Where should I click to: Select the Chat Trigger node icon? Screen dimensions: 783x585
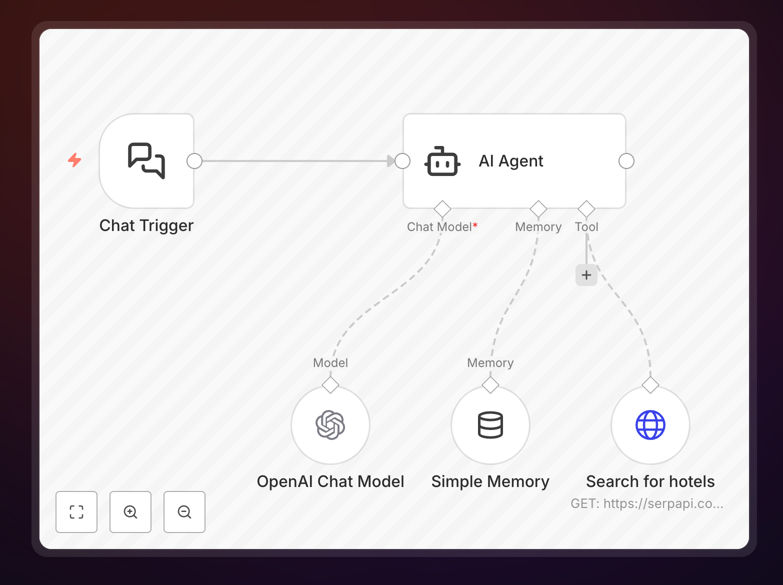[x=146, y=161]
